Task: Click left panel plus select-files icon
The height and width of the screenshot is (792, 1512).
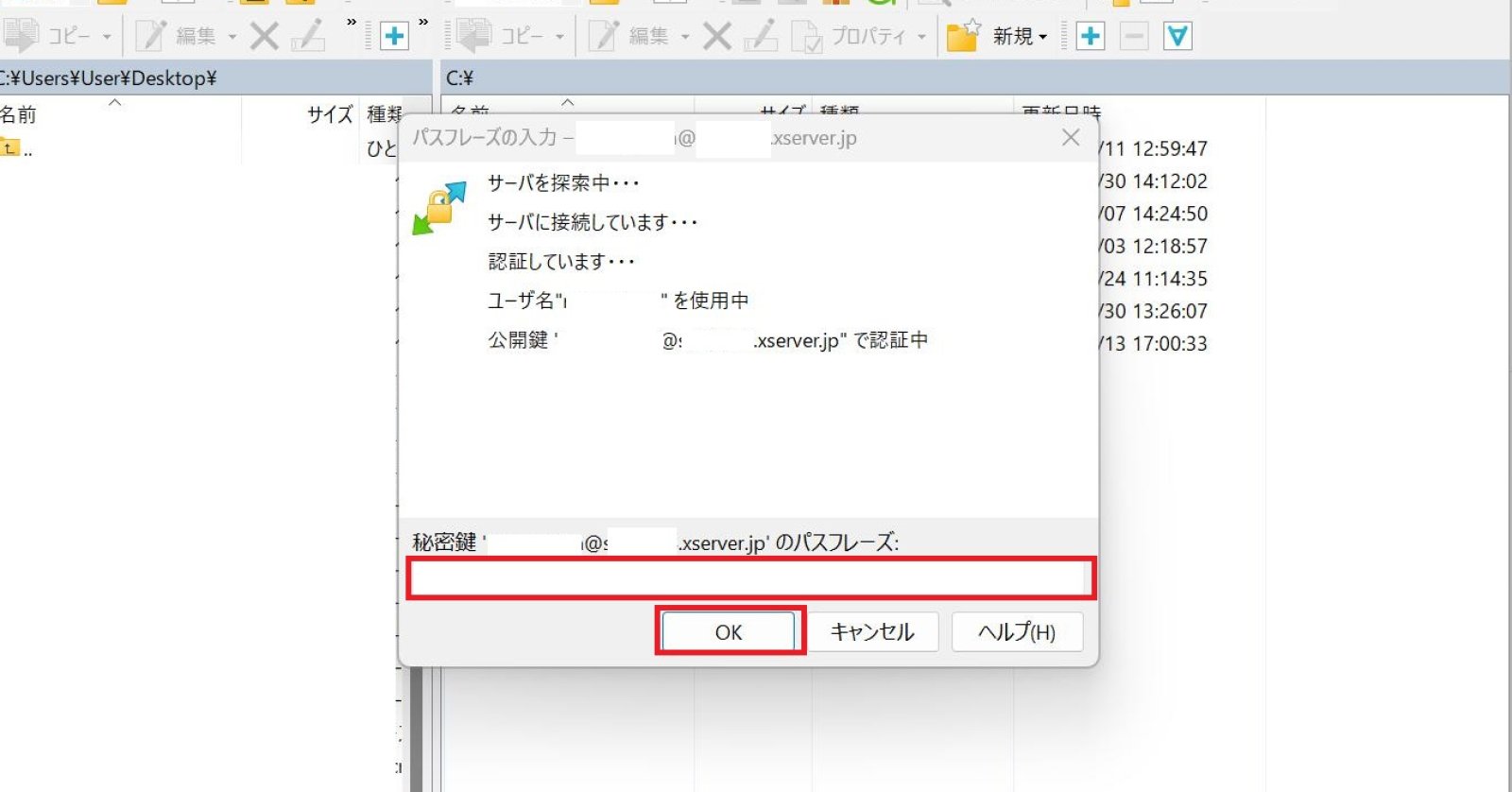Action: click(394, 36)
